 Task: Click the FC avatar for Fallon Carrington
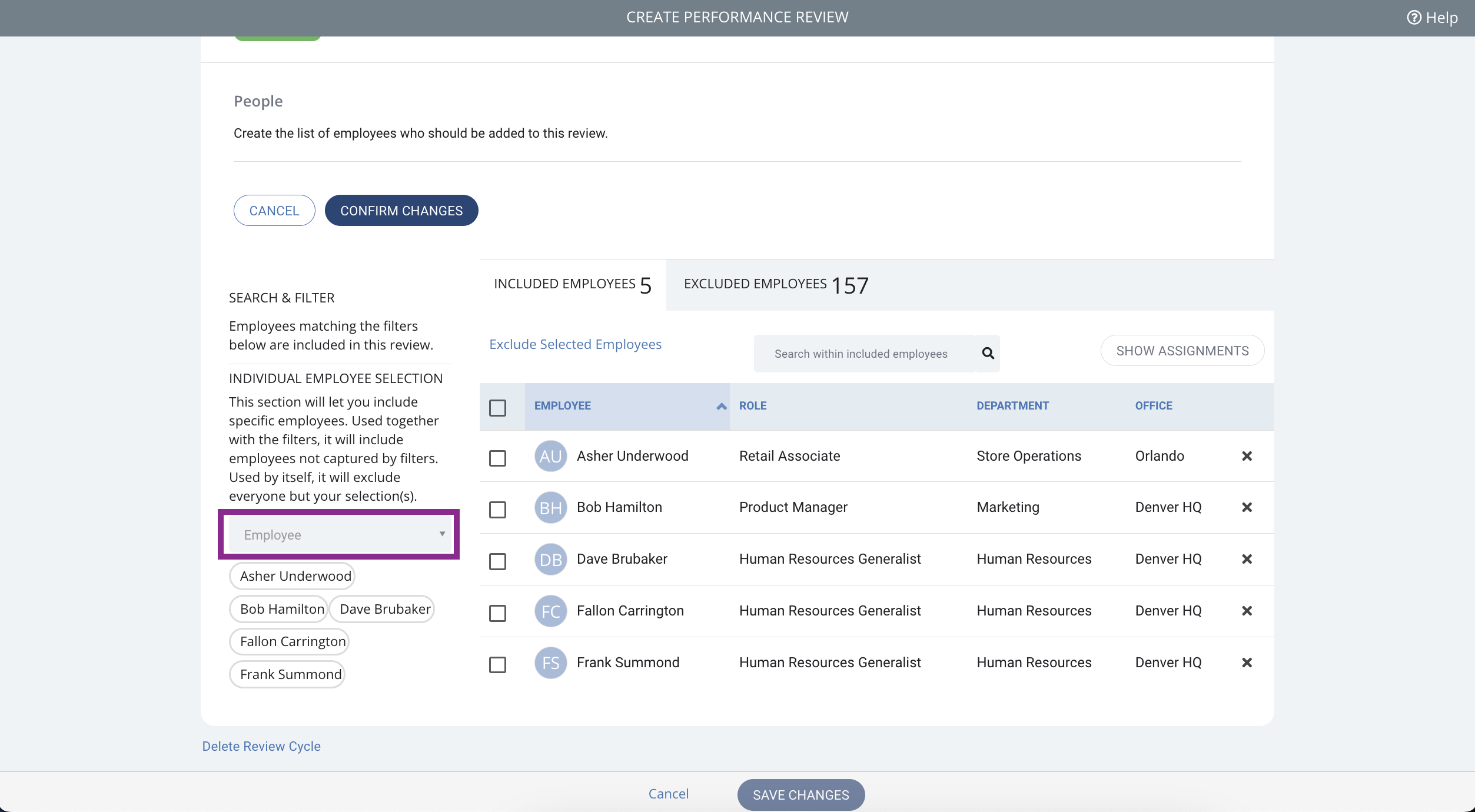click(550, 611)
